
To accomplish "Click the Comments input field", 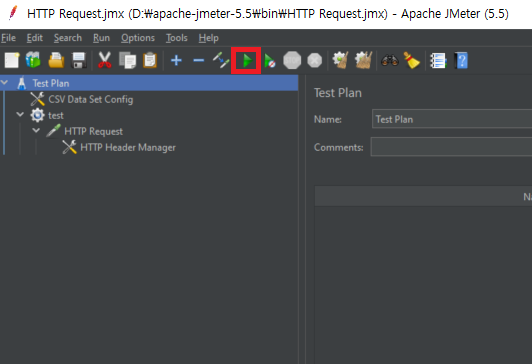I will [x=451, y=147].
